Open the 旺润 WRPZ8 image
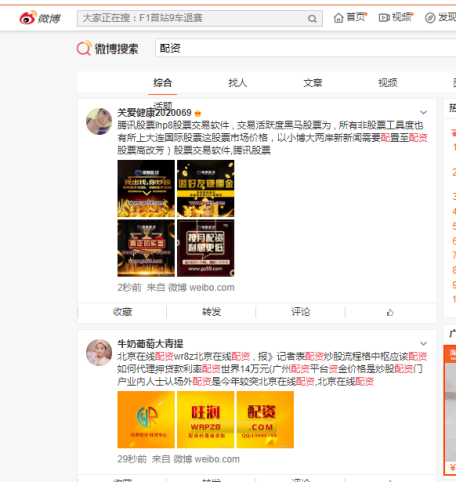Viewport: 457px width, 483px height. coord(206,420)
